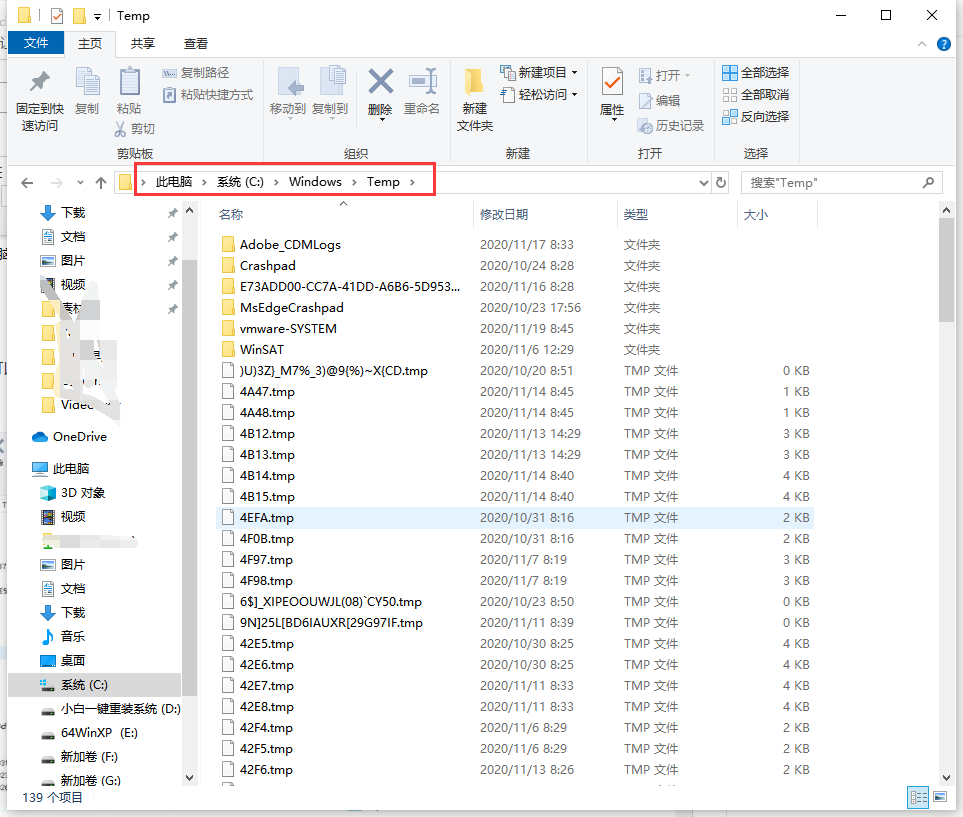Click Invert selection button

pos(755,116)
